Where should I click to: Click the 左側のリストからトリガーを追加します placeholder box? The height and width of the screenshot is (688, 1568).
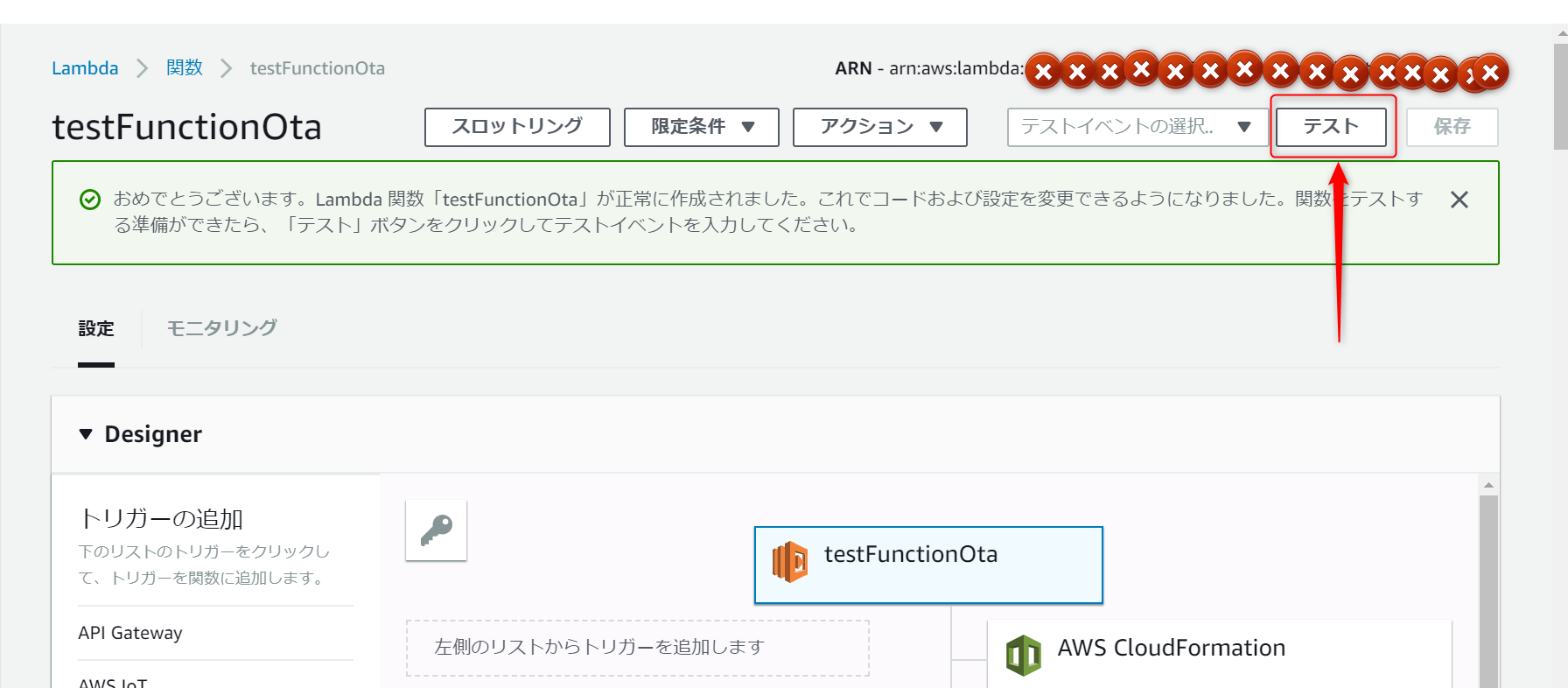point(638,648)
